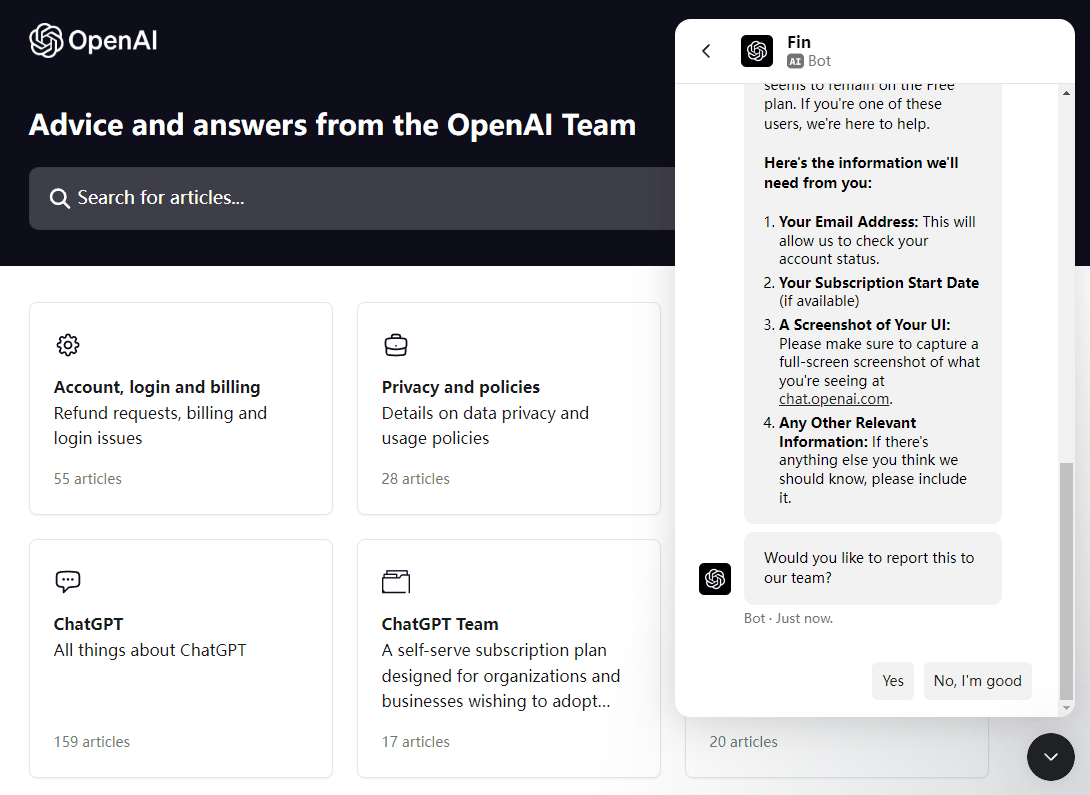Click the OpenAI avatar beside the message

point(715,579)
